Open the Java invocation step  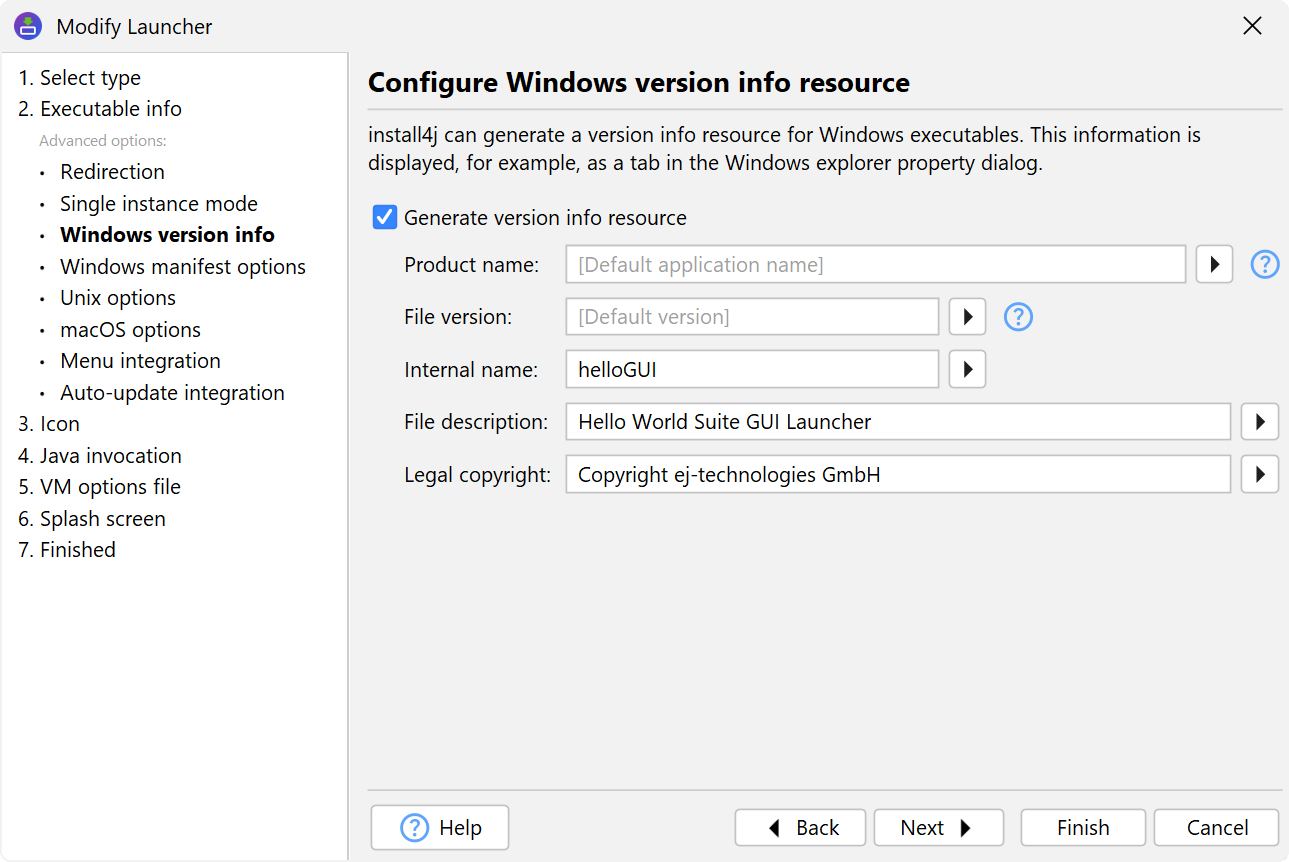tap(110, 456)
